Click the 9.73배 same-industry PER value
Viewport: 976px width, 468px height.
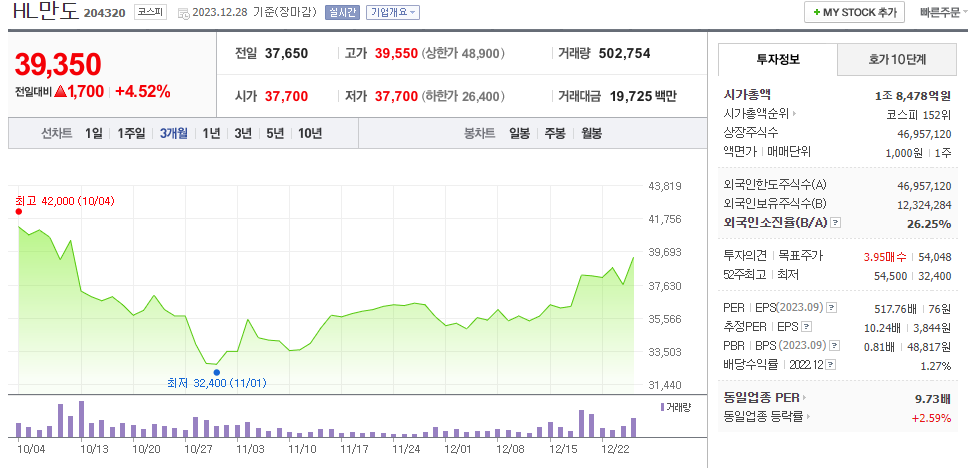[x=933, y=398]
